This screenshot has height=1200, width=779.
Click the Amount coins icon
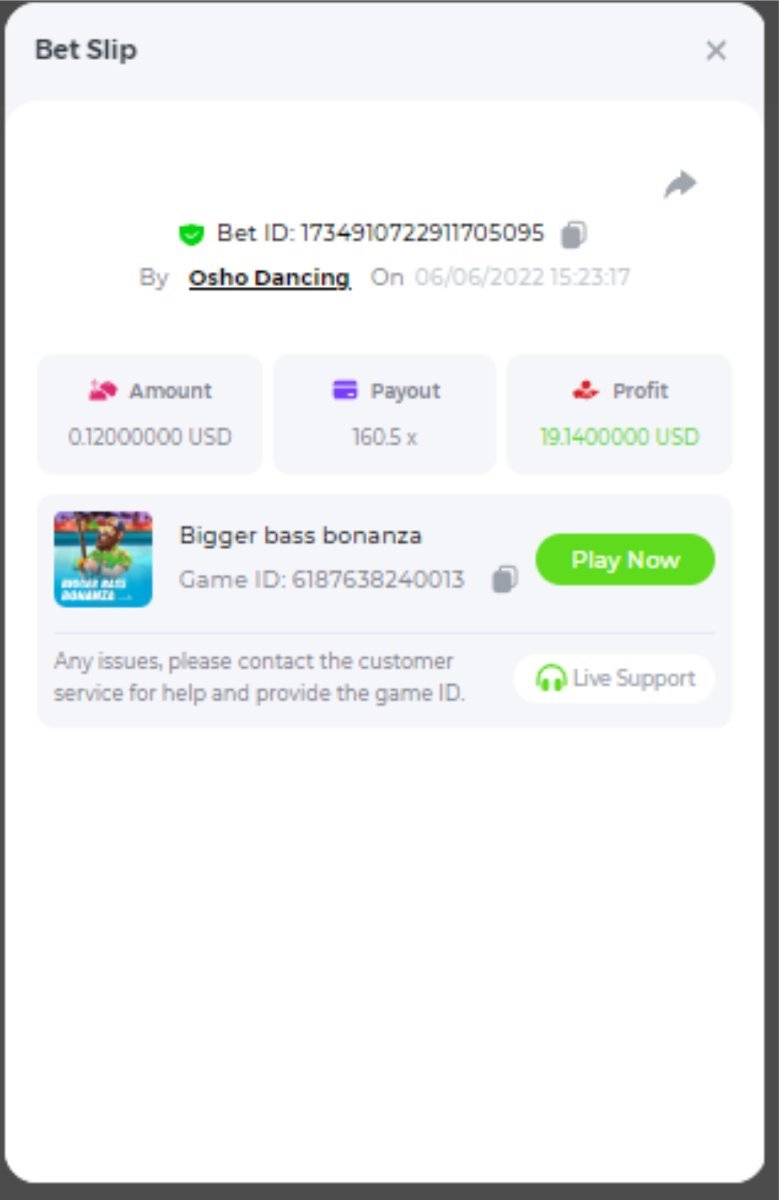point(103,391)
